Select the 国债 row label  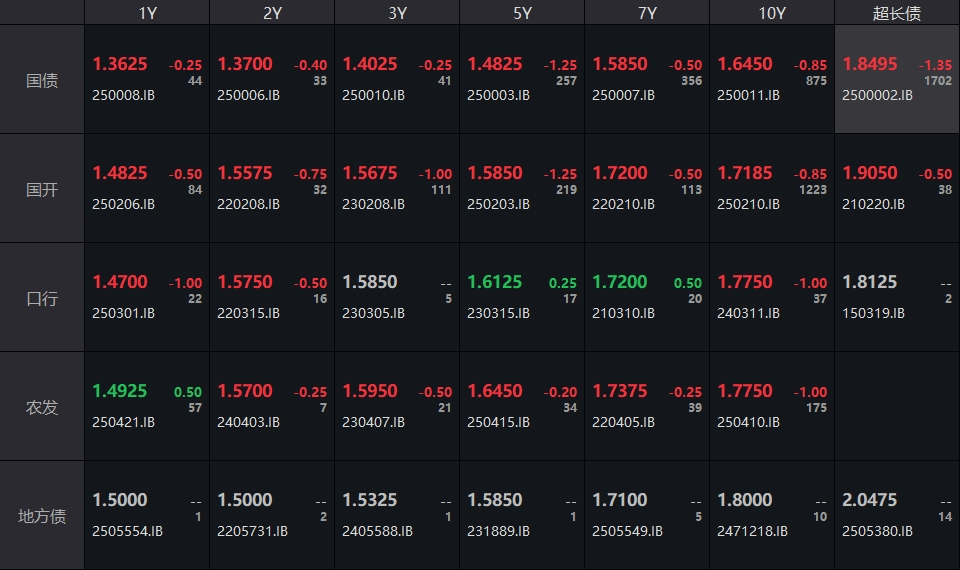coord(42,80)
